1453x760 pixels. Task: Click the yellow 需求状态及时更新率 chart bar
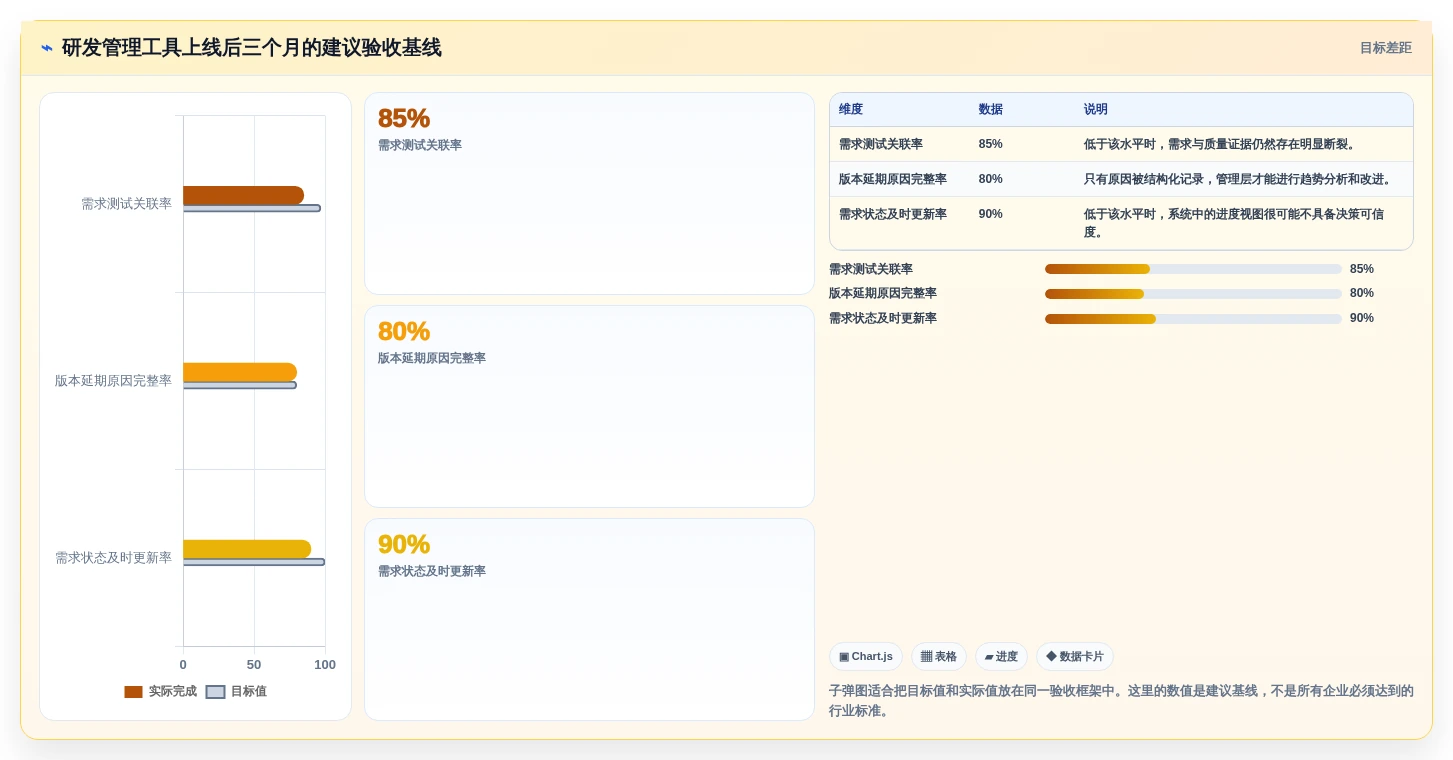point(247,549)
